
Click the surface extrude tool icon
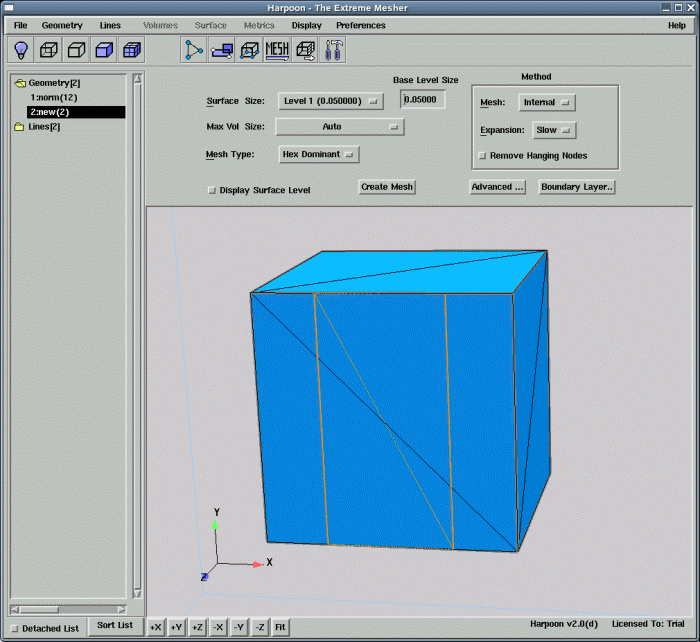[x=221, y=50]
